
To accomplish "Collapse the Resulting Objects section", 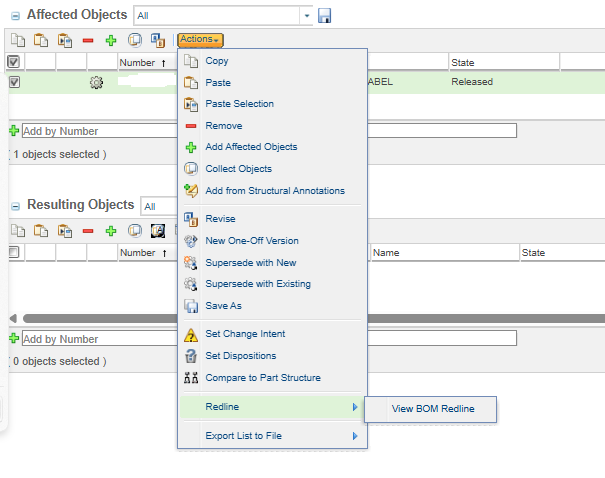I will click(x=15, y=206).
